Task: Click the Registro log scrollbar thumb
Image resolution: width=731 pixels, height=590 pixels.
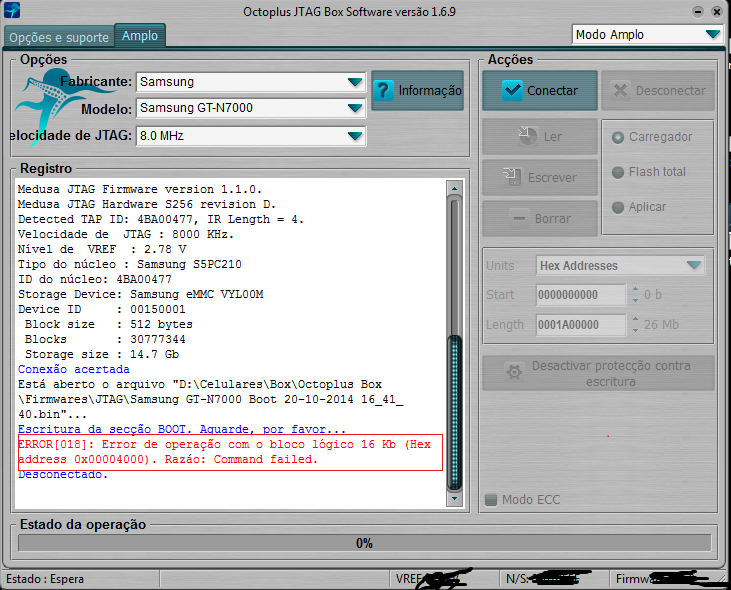Action: 454,412
